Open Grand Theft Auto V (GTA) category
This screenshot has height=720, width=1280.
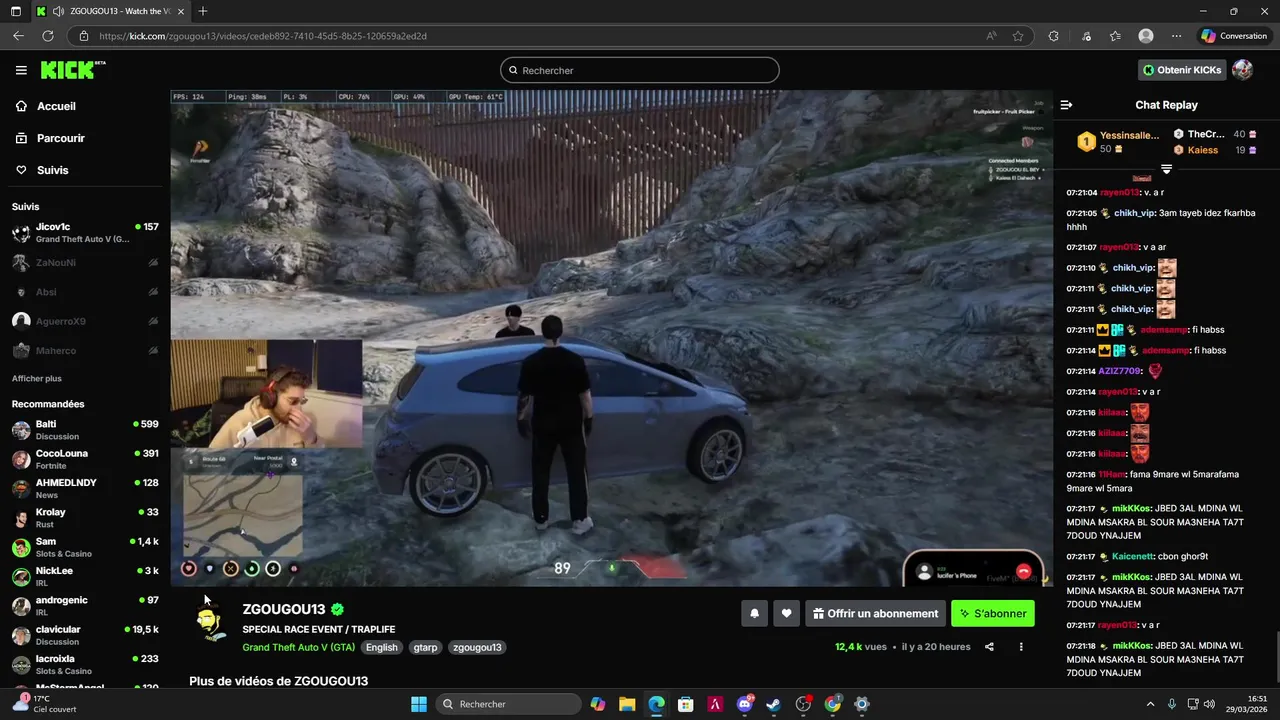point(298,647)
